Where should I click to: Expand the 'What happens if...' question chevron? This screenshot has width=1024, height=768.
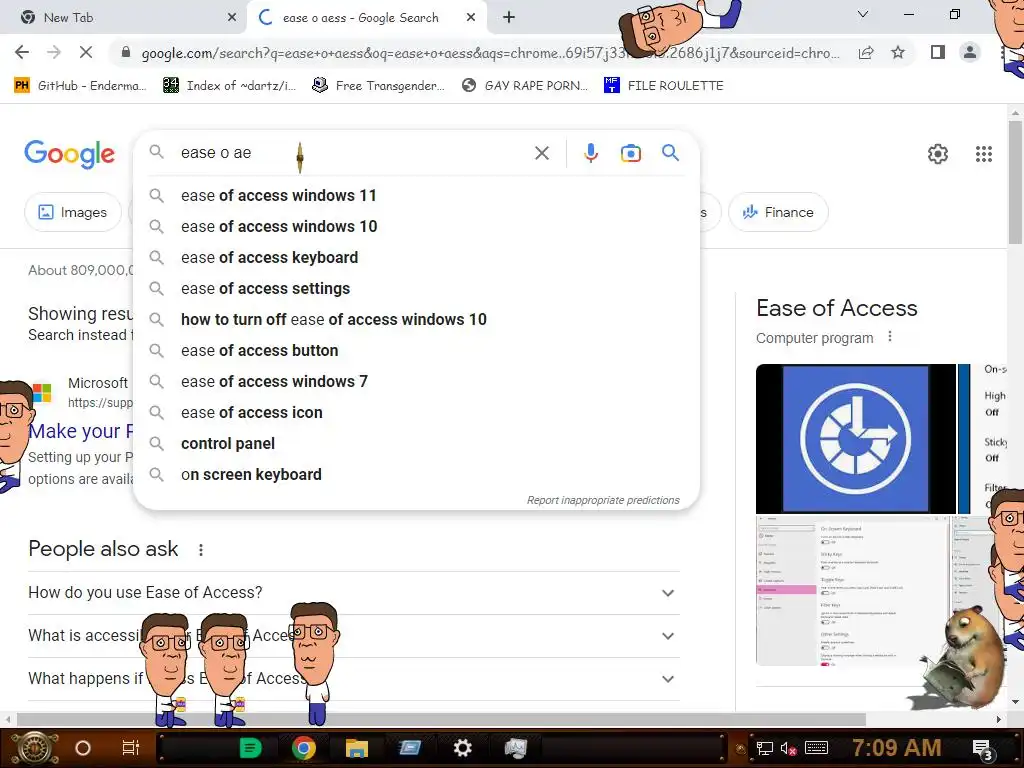(x=667, y=679)
